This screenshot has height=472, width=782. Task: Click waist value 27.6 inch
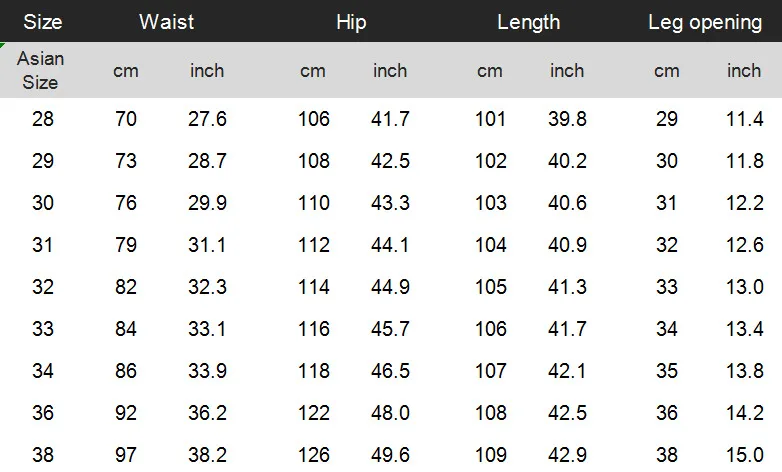pyautogui.click(x=207, y=119)
